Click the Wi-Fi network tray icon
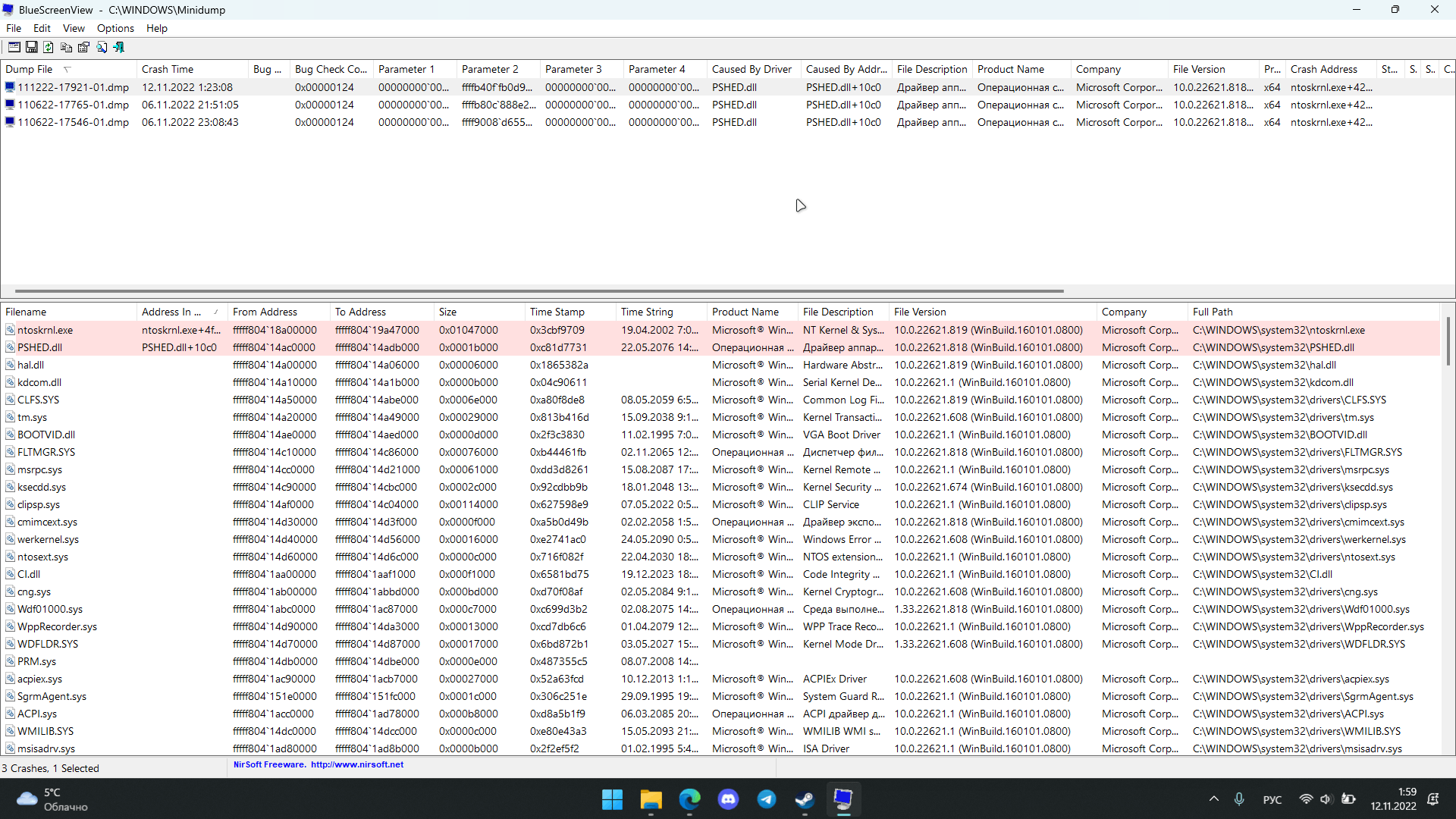Image resolution: width=1456 pixels, height=819 pixels. coord(1306,799)
